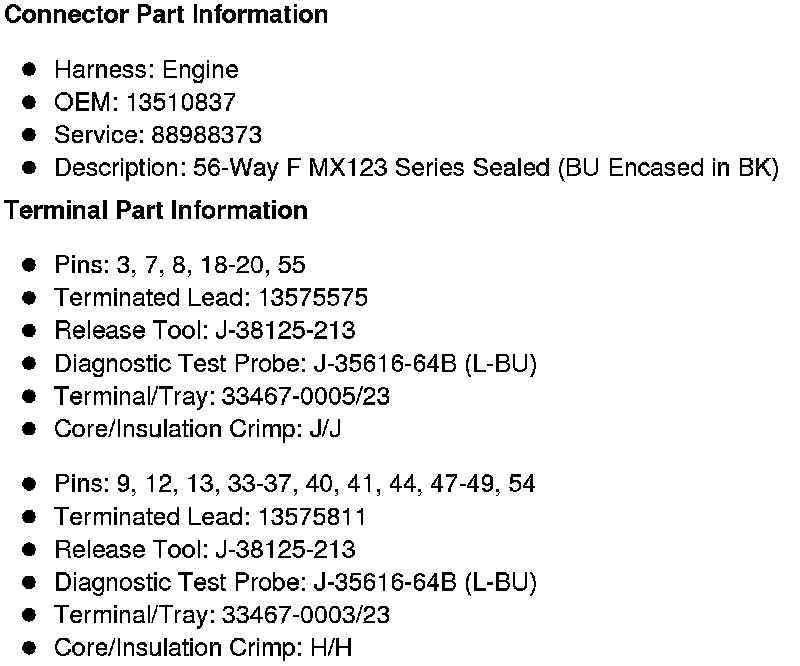Click Terminal/Tray 33467-0005/23 entry
Image resolution: width=800 pixels, height=666 pixels.
point(222,396)
